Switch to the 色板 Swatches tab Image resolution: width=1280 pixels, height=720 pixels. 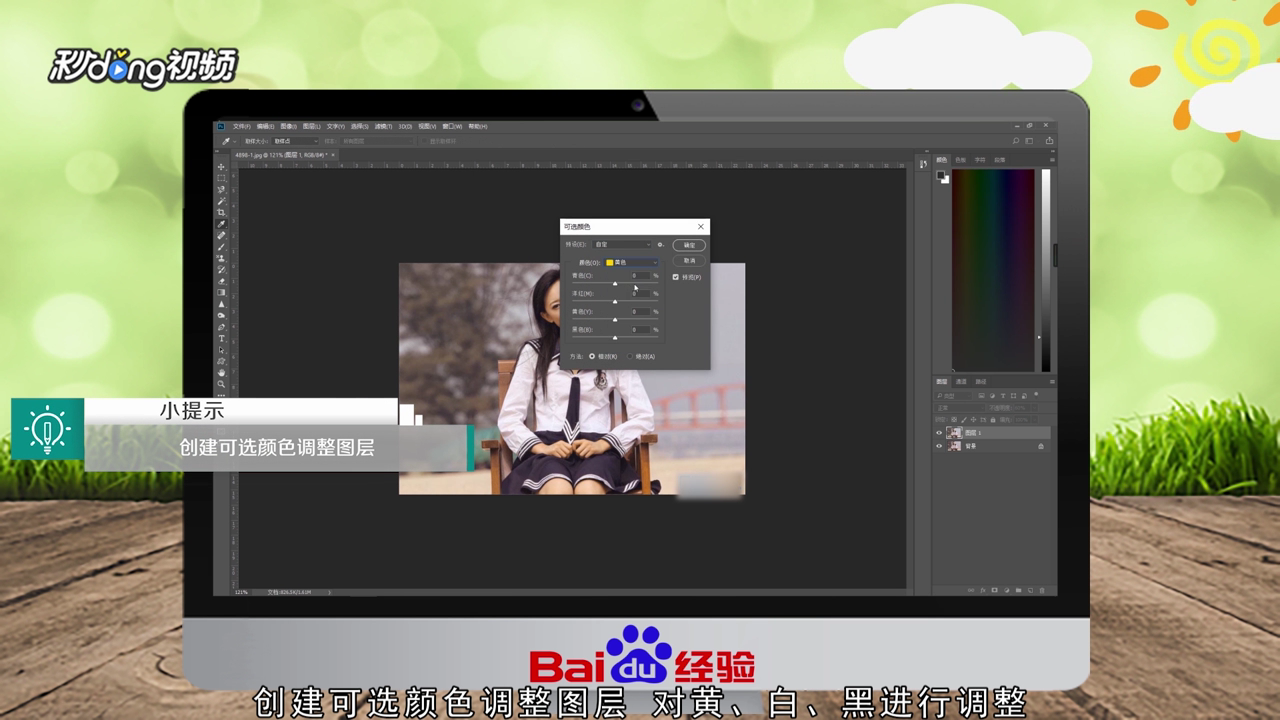click(x=960, y=160)
